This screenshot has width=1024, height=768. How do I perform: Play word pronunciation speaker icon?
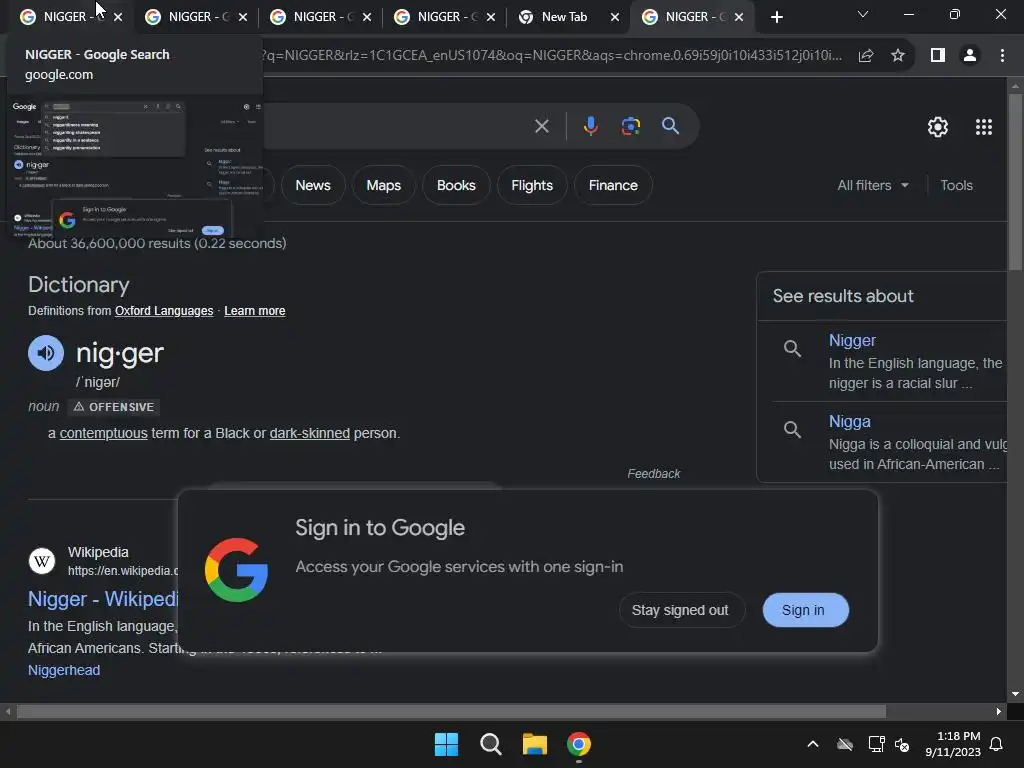pos(46,353)
